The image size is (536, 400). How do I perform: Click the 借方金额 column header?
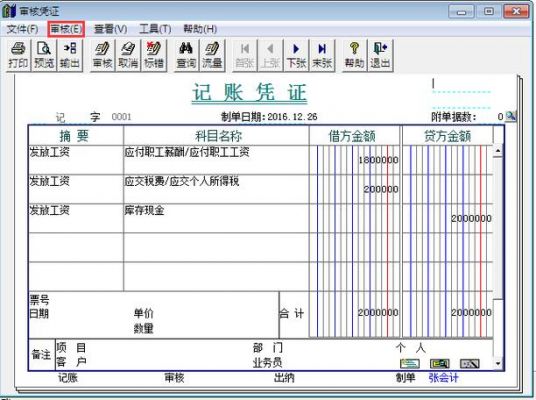pyautogui.click(x=352, y=136)
